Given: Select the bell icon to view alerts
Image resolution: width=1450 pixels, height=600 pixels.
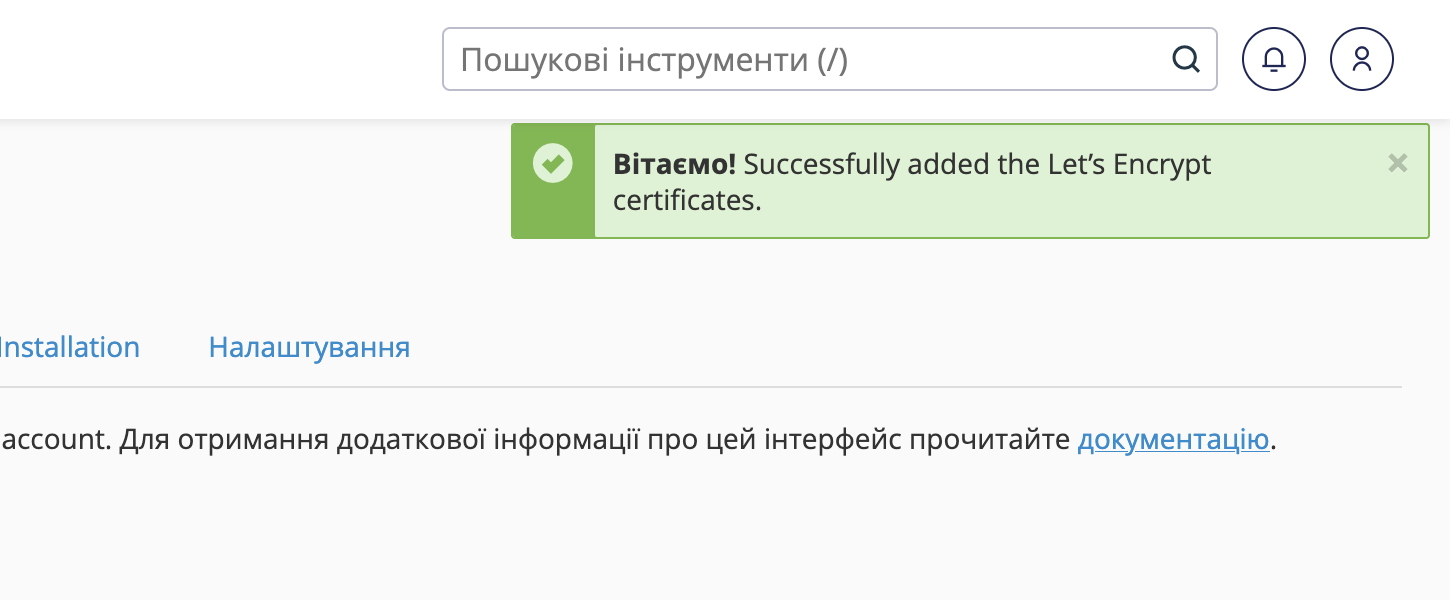Looking at the screenshot, I should [x=1273, y=59].
